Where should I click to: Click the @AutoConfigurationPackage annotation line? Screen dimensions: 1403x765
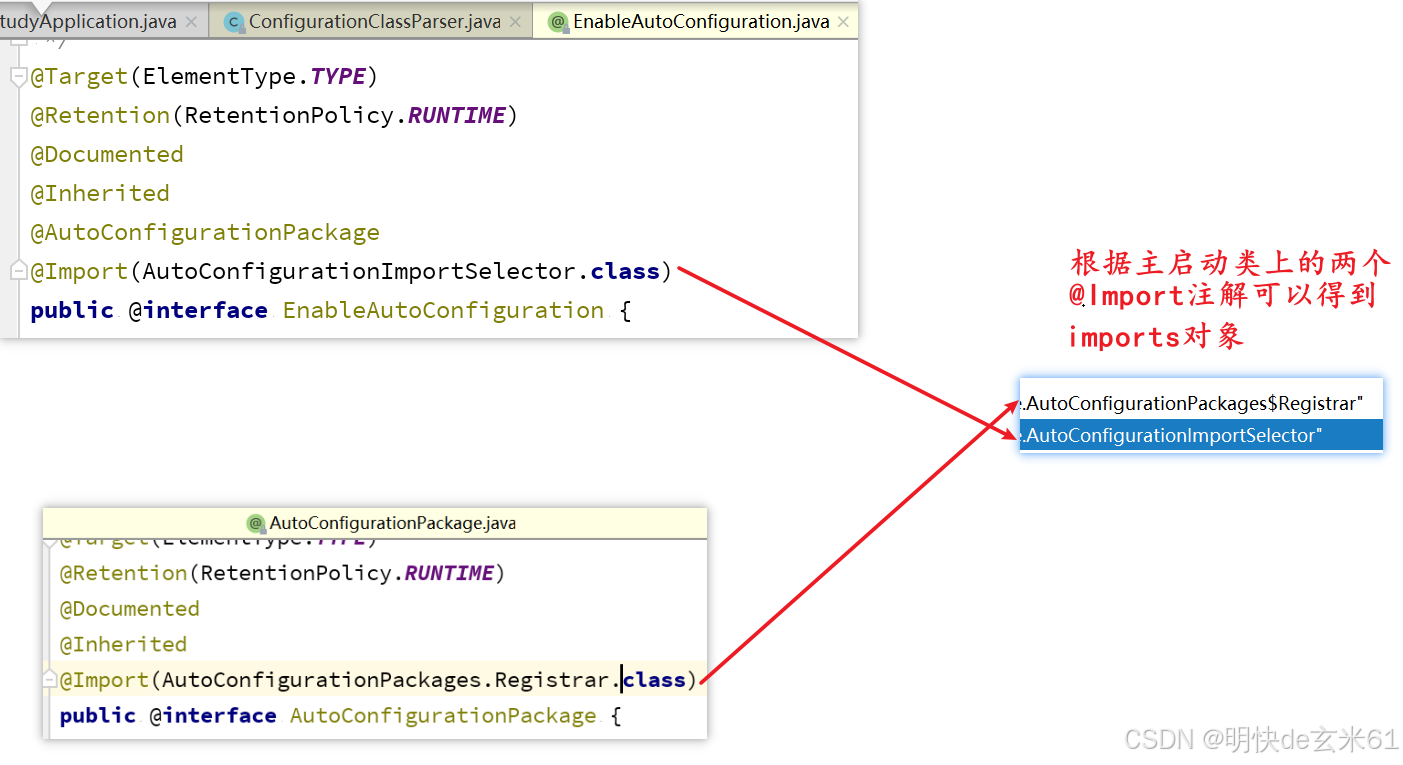coord(205,233)
